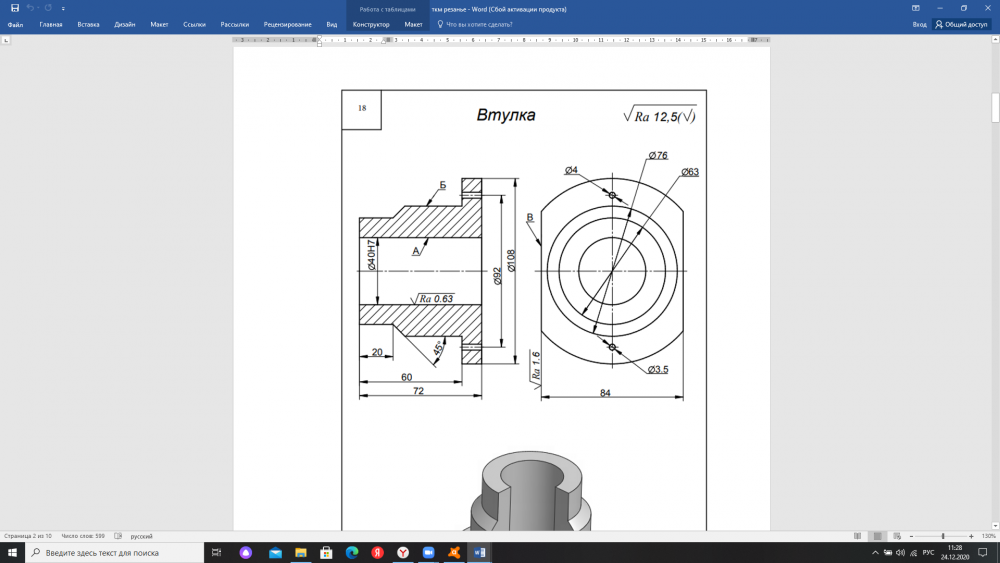Open the Windows Start menu
The image size is (1000, 563).
click(x=12, y=553)
